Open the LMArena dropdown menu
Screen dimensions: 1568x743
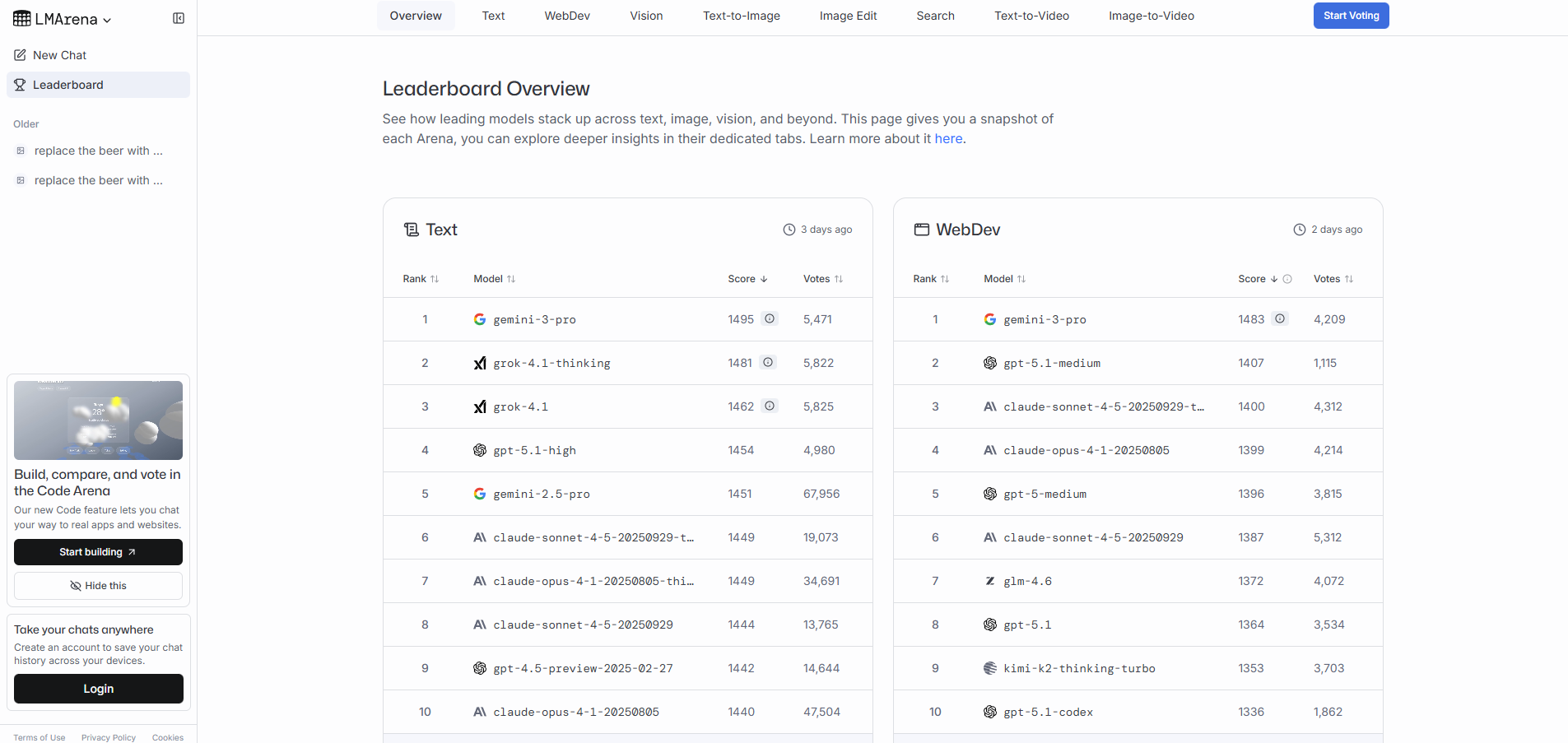(x=63, y=19)
